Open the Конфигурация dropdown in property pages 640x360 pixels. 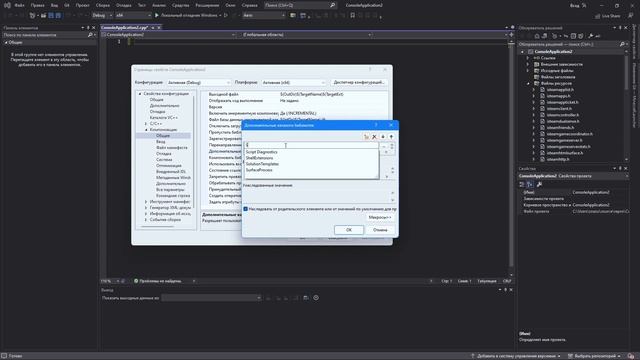click(199, 82)
